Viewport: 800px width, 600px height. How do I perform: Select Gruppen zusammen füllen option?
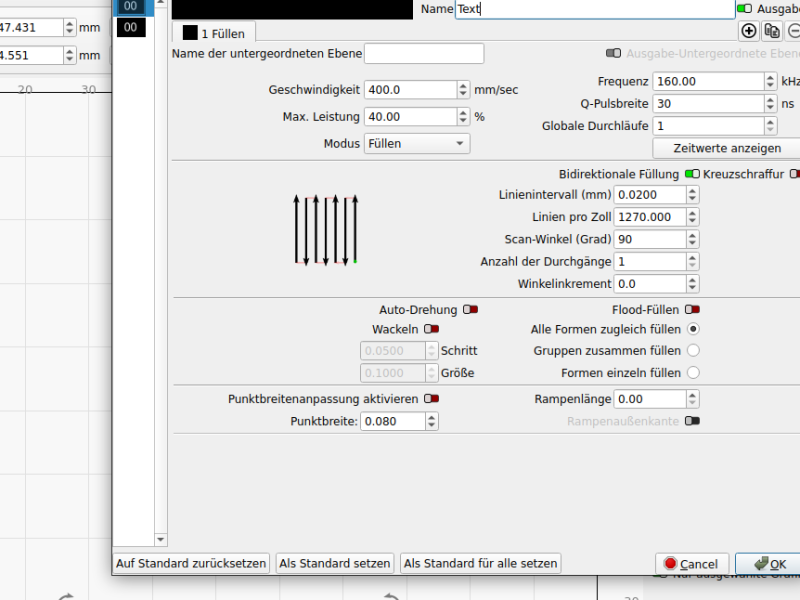click(693, 351)
